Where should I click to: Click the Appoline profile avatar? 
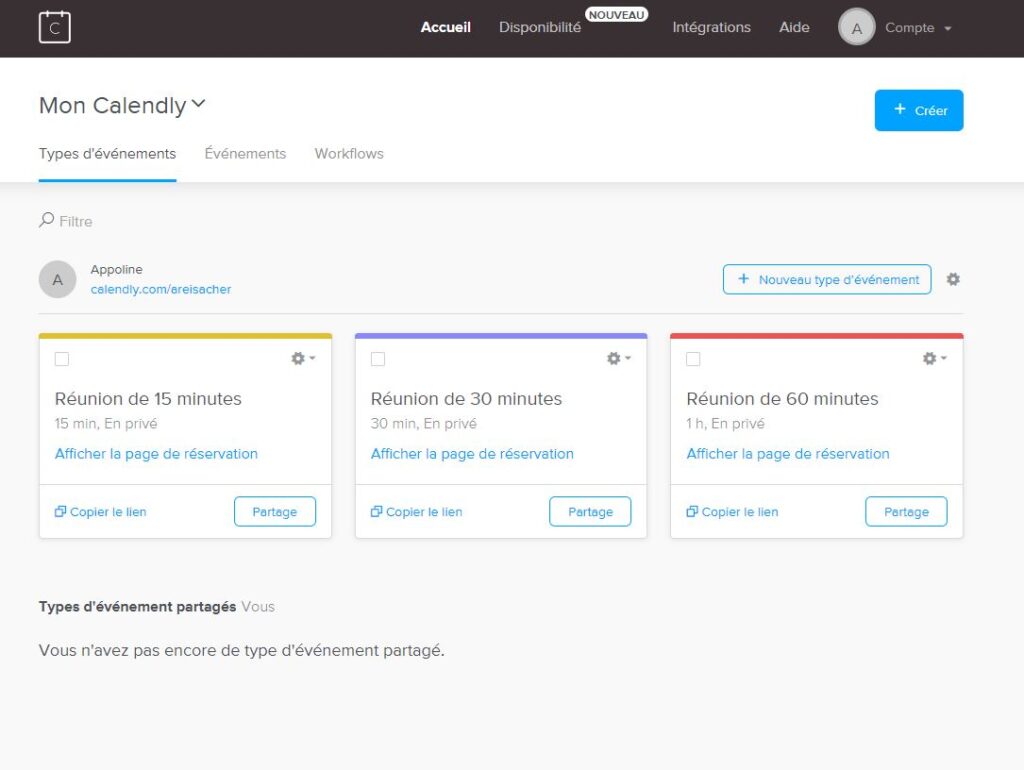point(57,279)
